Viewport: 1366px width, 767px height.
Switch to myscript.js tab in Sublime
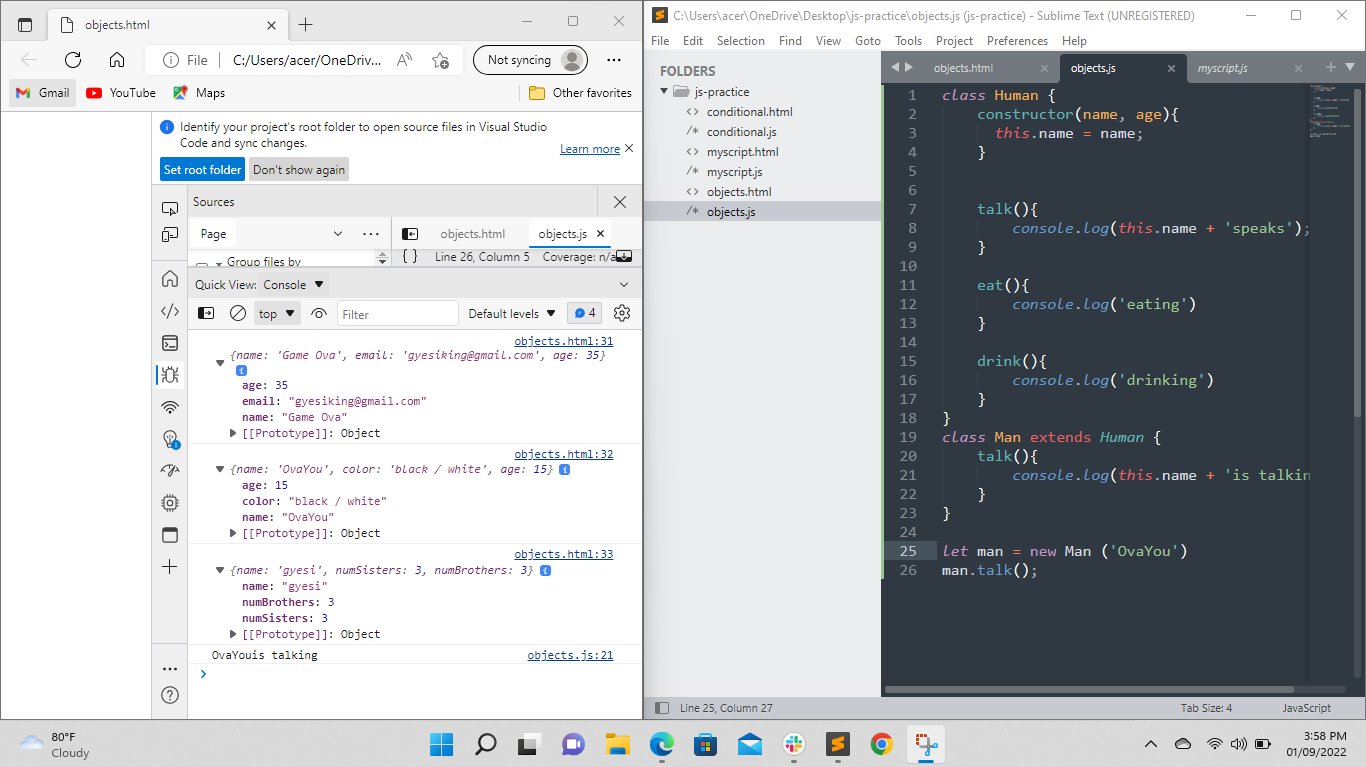1222,68
